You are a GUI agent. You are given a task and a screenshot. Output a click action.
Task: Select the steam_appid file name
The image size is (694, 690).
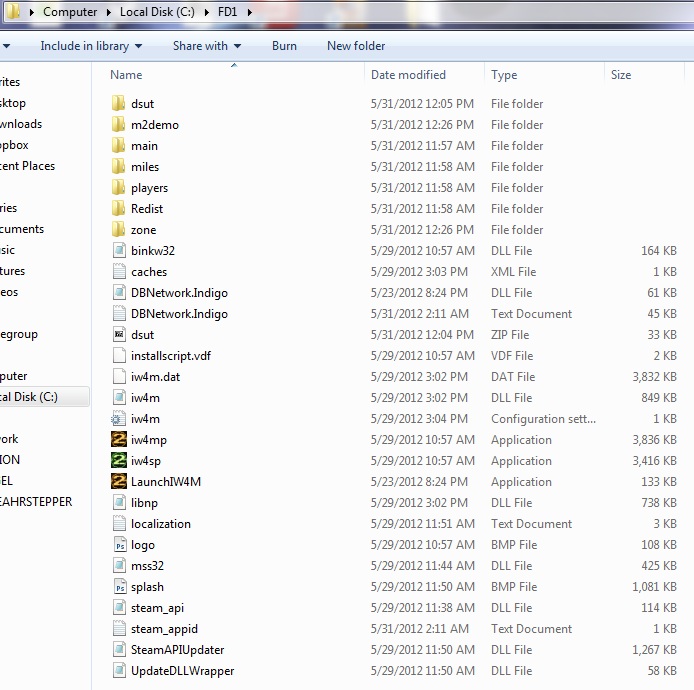click(164, 629)
